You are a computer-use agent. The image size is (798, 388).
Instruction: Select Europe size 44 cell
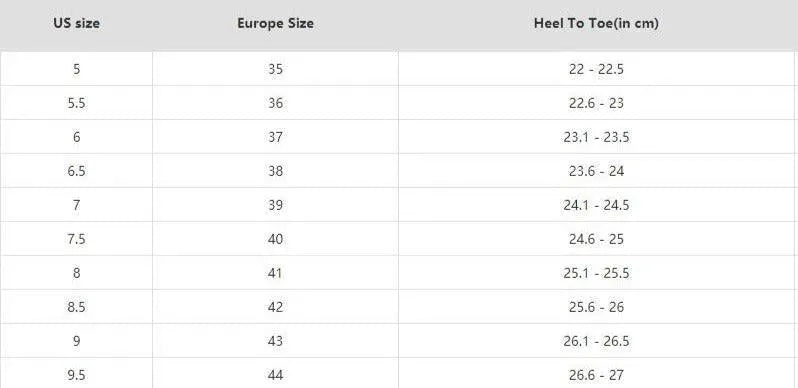tap(275, 374)
